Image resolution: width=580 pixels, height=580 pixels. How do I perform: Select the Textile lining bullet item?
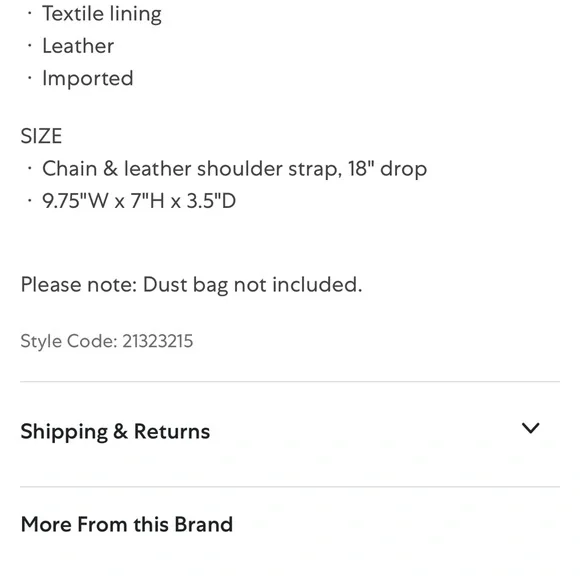tap(102, 14)
